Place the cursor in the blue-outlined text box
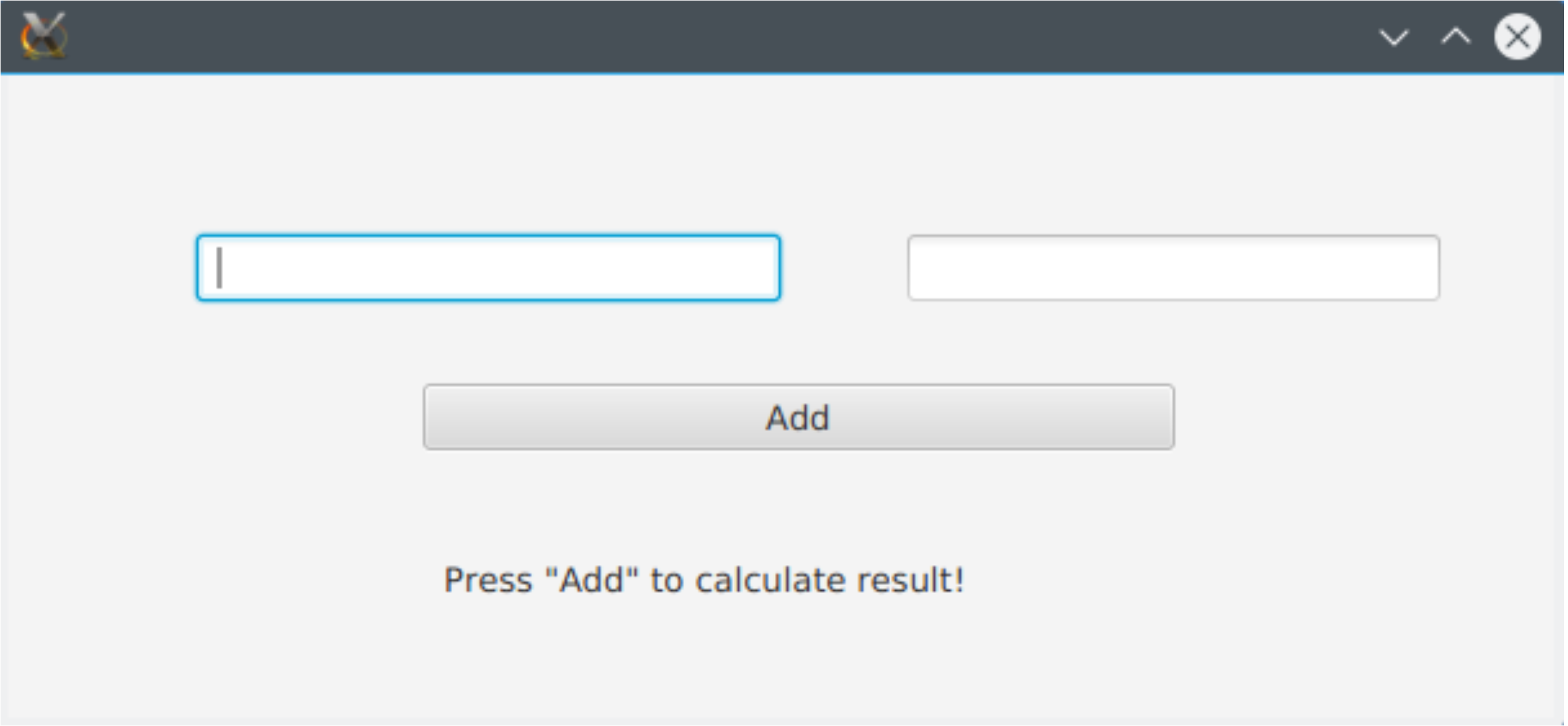Screen dimensions: 1568x726 point(488,268)
